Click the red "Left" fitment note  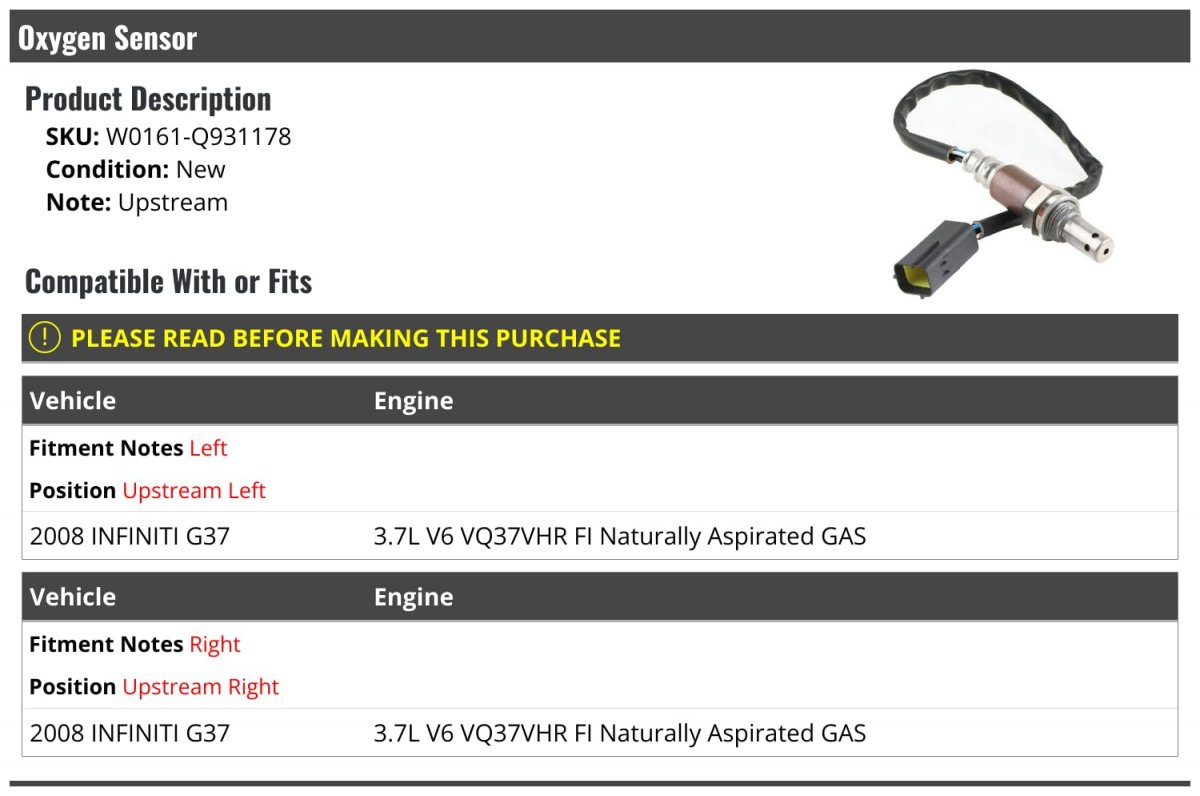[208, 448]
